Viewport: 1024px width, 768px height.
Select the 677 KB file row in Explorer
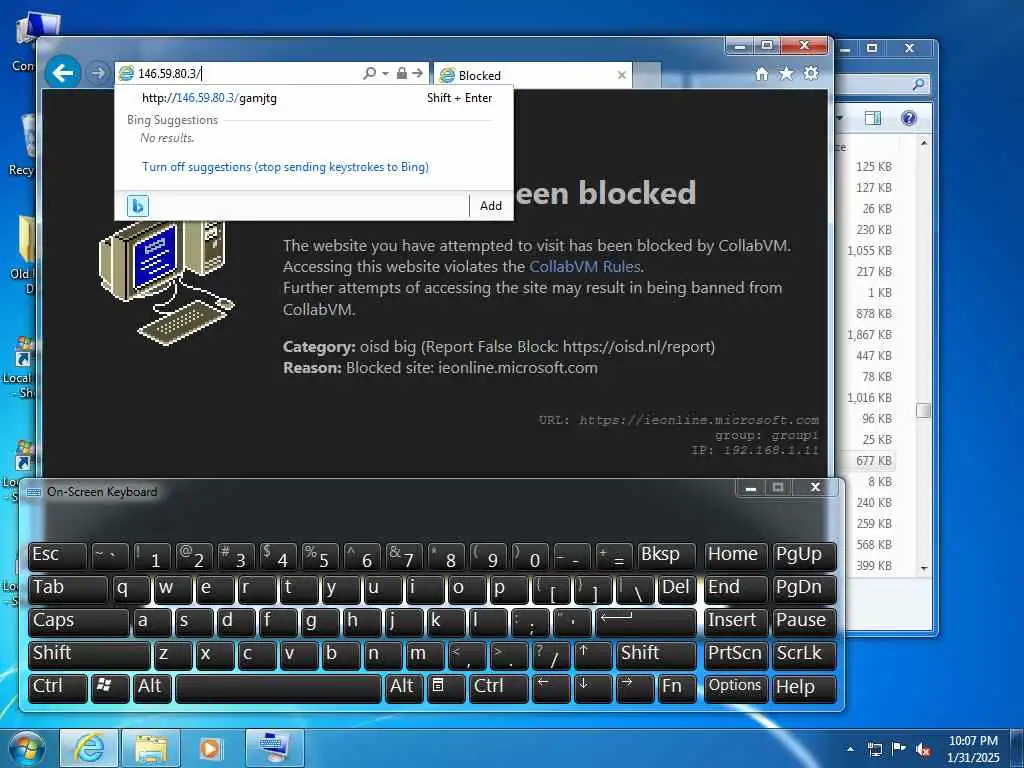866,460
